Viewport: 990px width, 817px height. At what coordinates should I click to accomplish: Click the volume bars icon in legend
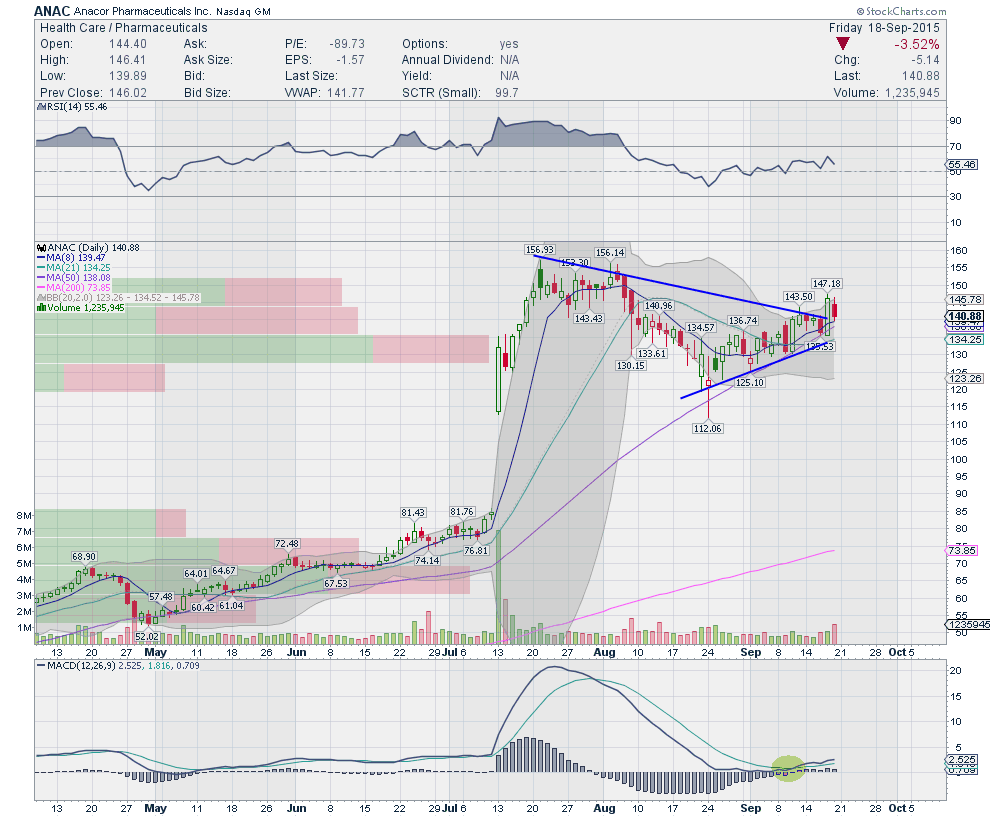[42, 307]
